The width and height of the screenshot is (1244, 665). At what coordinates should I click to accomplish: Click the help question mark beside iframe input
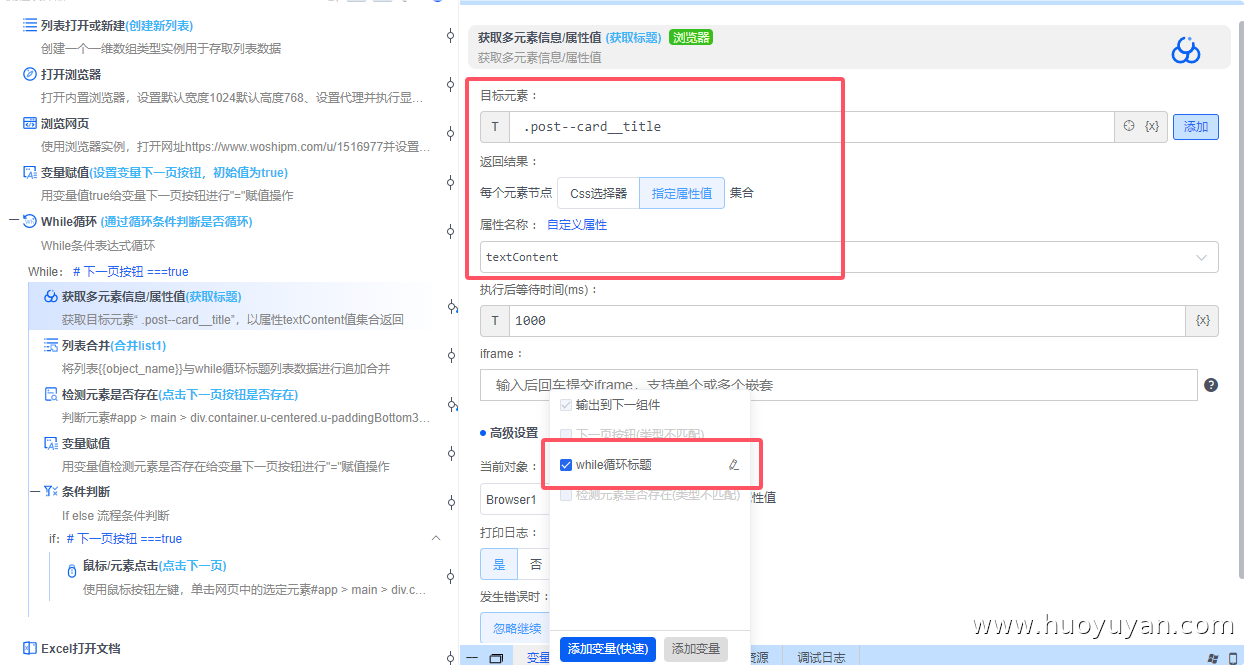(x=1211, y=385)
